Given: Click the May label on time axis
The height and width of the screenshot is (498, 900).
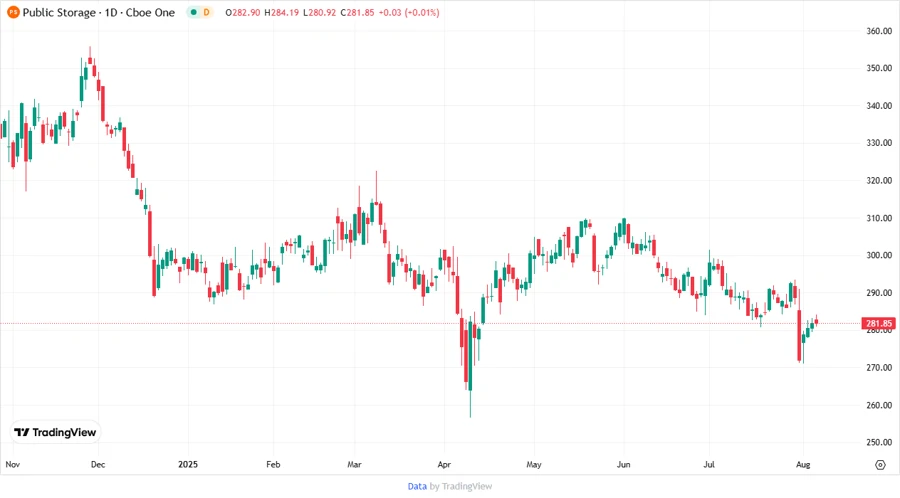Looking at the screenshot, I should point(534,464).
